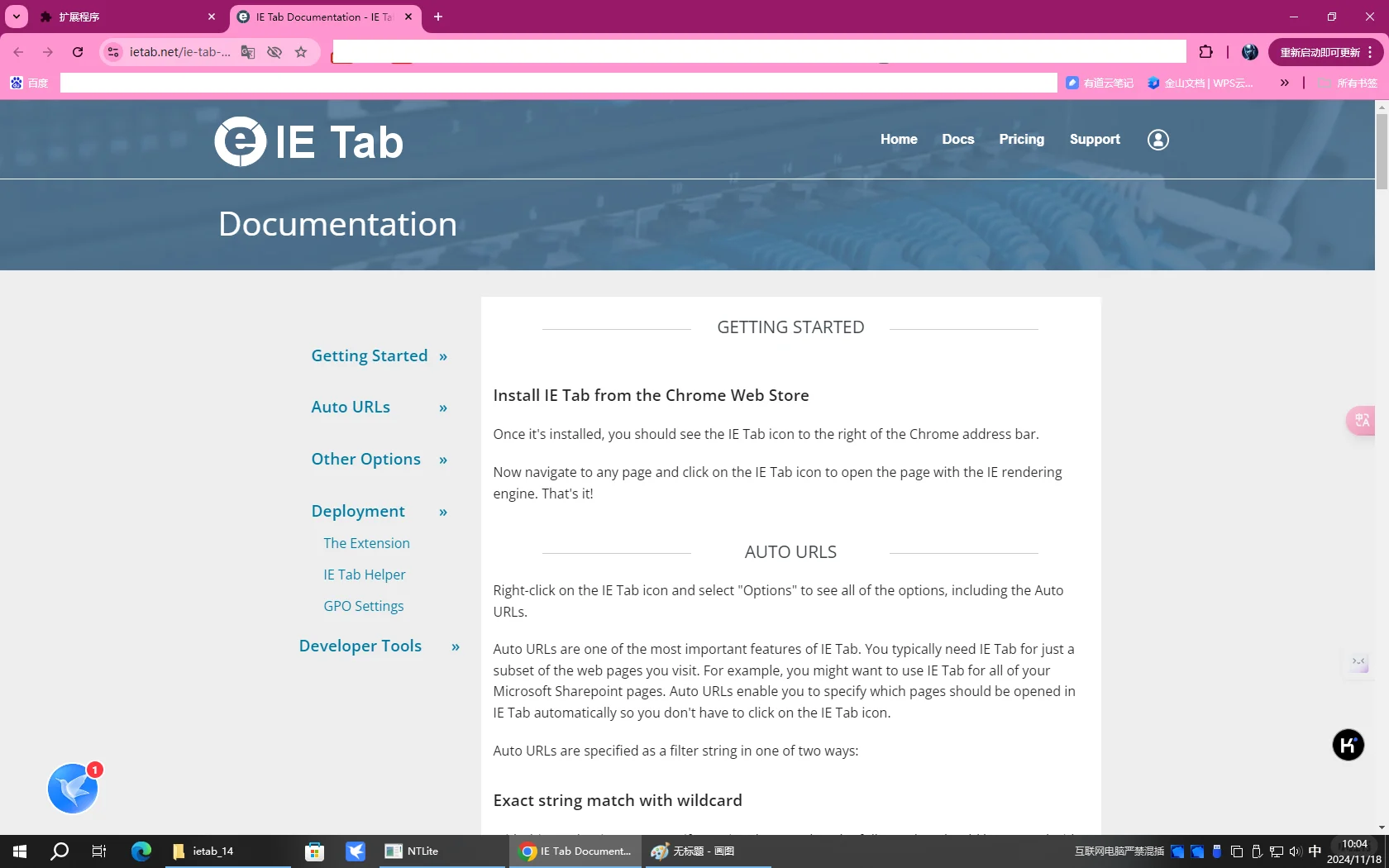Open the blue bird notification bubble
Screen dimensions: 1389x868
tap(73, 788)
